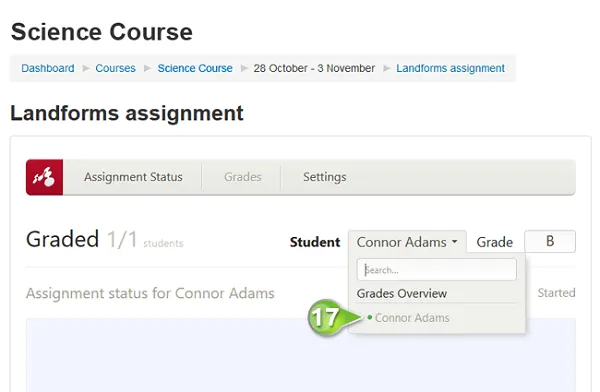Click the green status dot beside Connor Adams
The height and width of the screenshot is (392, 600).
[x=370, y=317]
